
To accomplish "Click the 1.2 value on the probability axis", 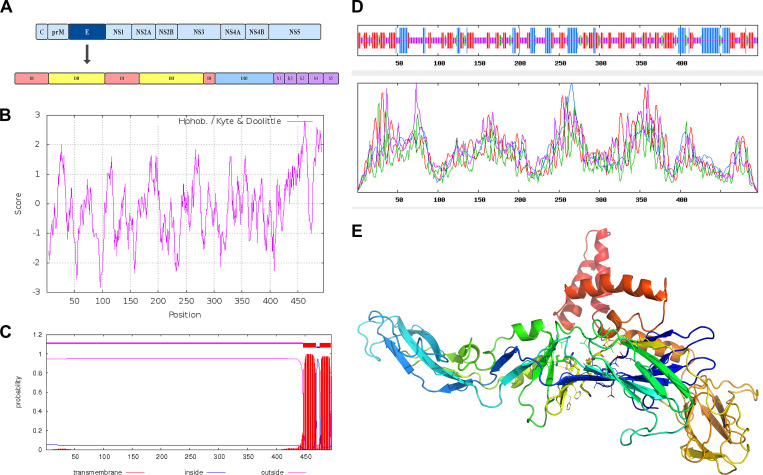I will (x=37, y=335).
